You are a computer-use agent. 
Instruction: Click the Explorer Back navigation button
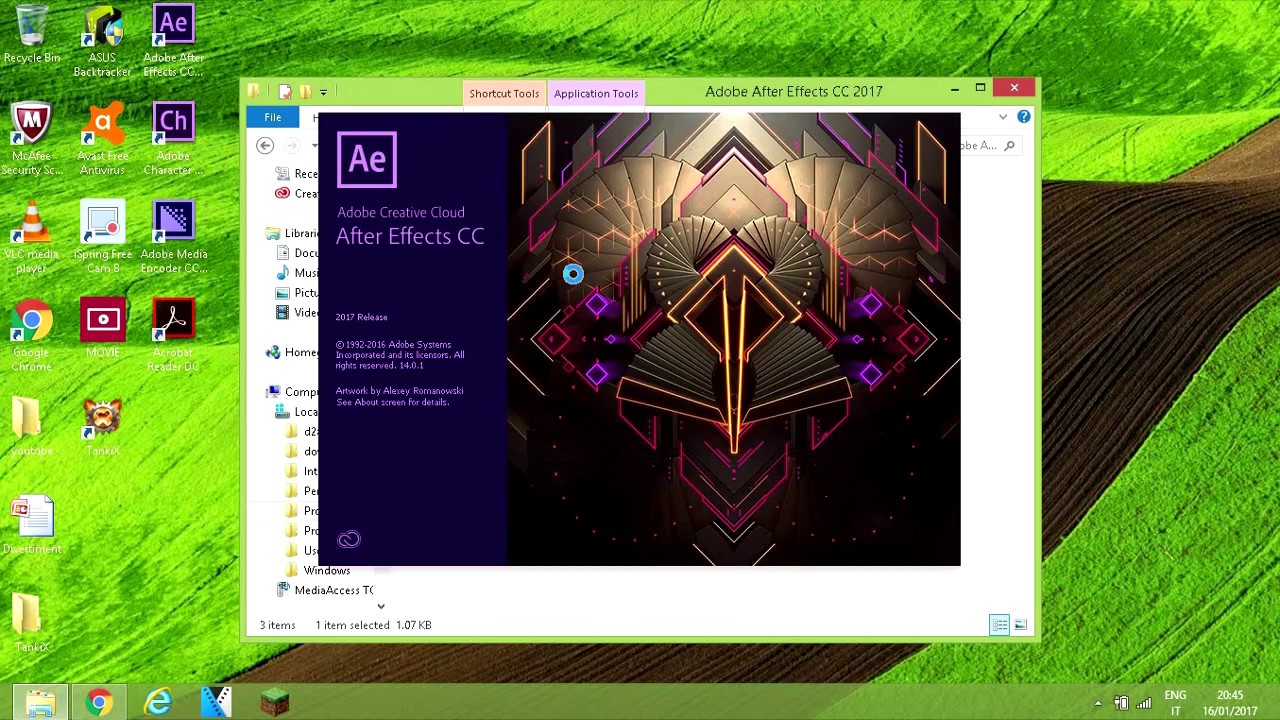[265, 146]
